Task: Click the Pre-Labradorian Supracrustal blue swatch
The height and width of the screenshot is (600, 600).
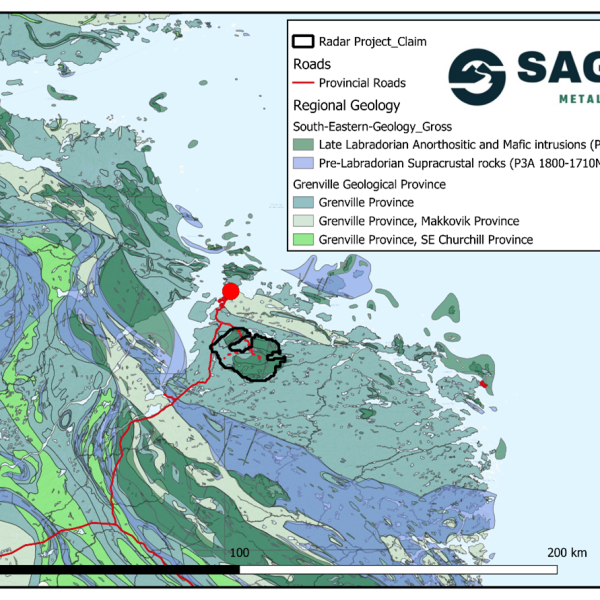Action: [303, 162]
